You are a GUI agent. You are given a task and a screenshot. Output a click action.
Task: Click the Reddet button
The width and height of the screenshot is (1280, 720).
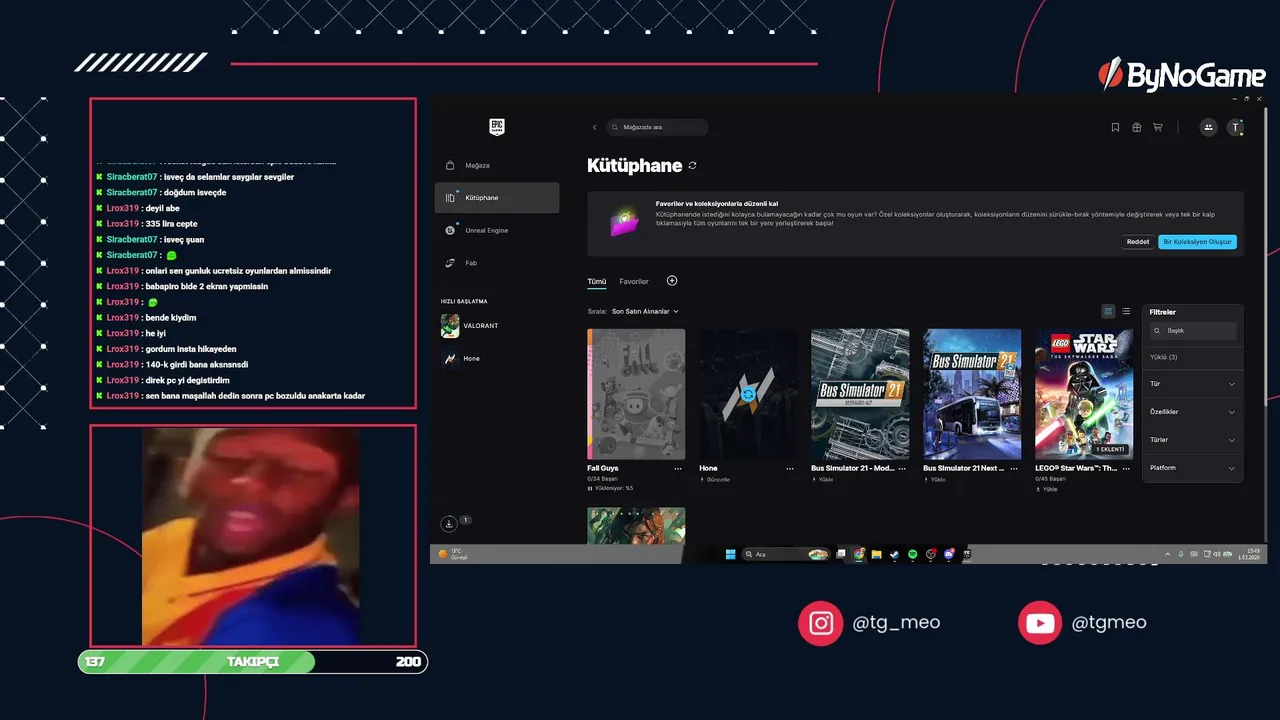point(1138,242)
